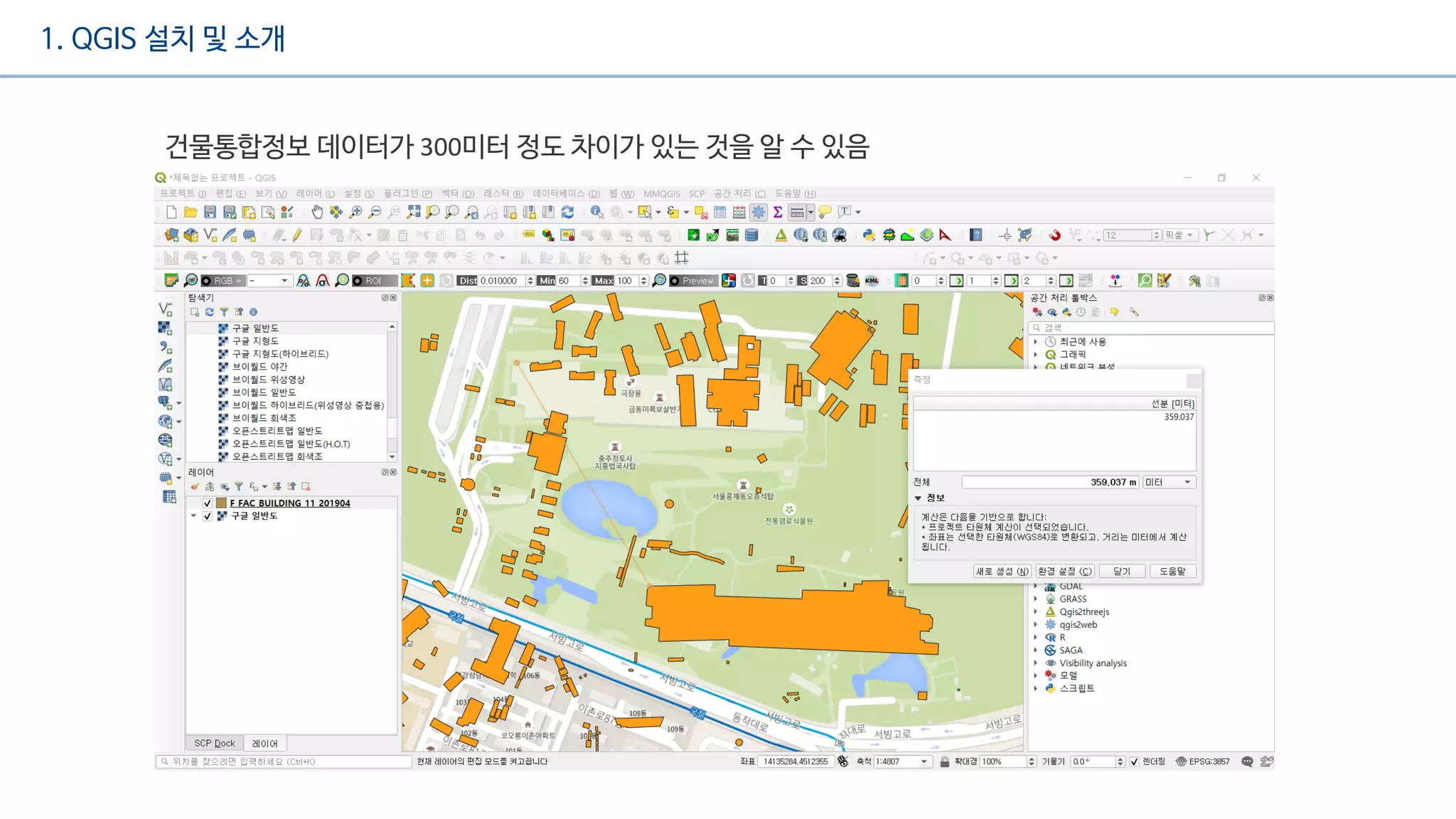Expand the GRASS toolbox group

tap(1035, 599)
